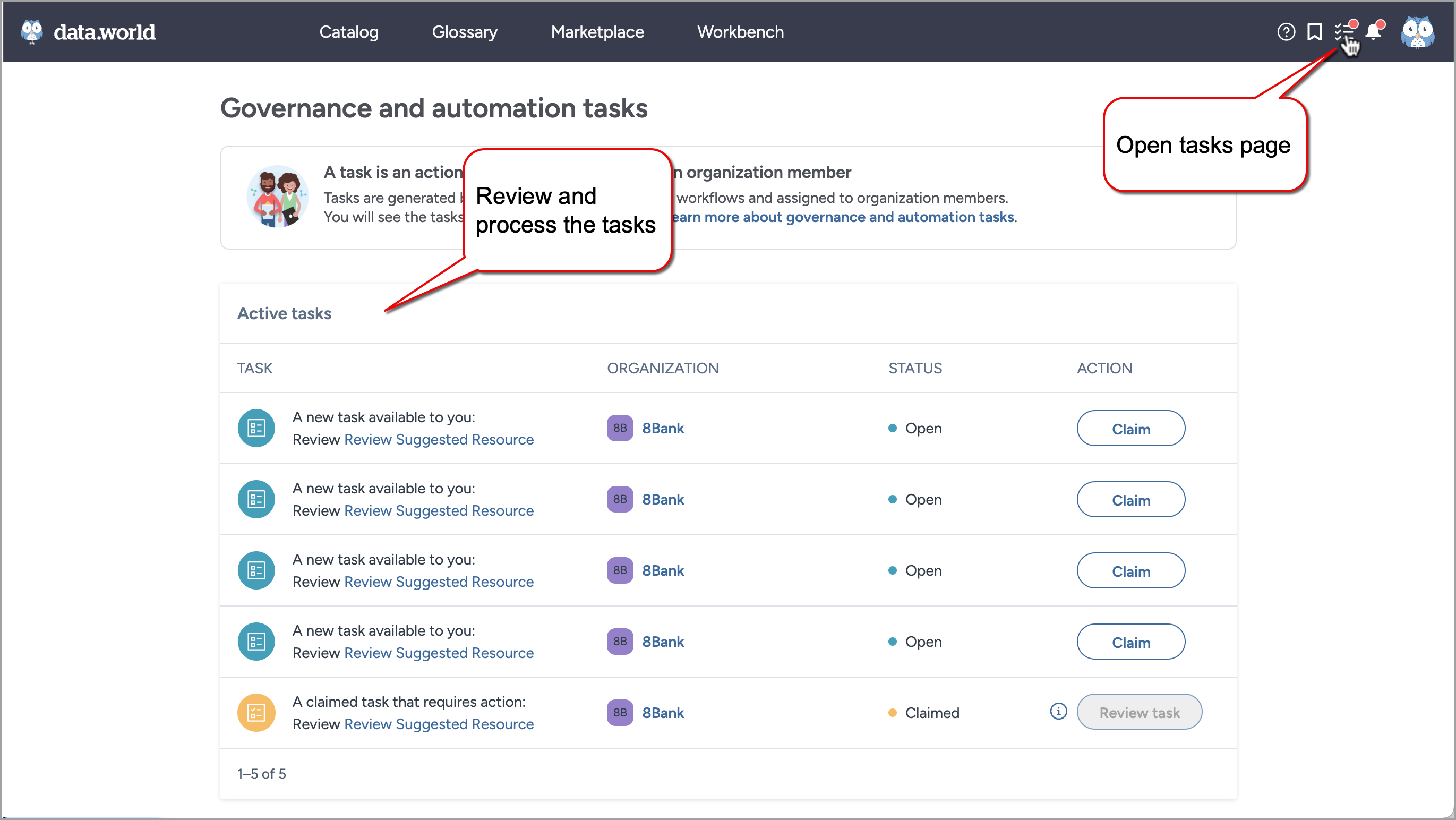Click the Review task button

(1140, 712)
